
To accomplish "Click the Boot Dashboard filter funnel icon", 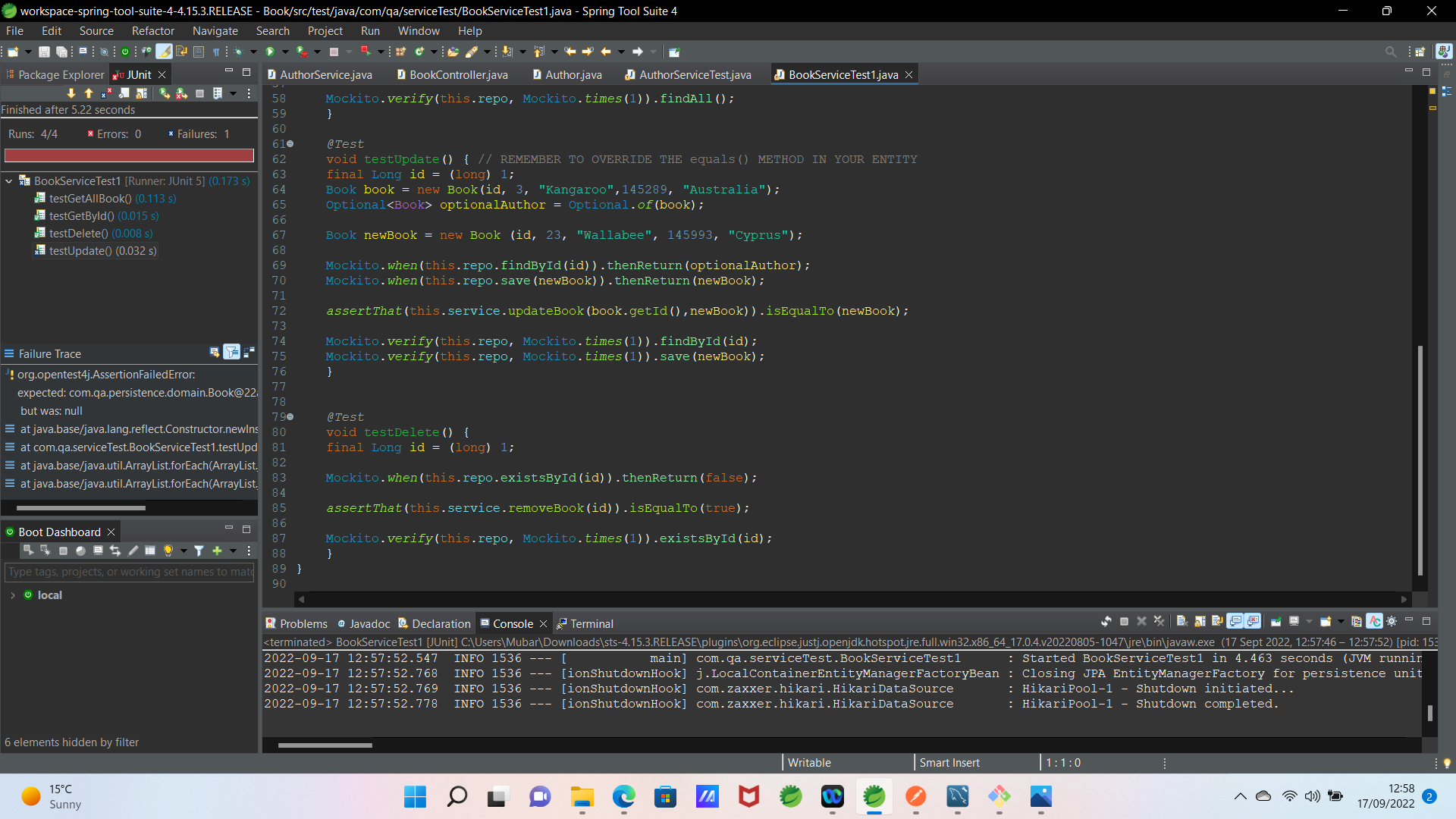I will pos(199,551).
